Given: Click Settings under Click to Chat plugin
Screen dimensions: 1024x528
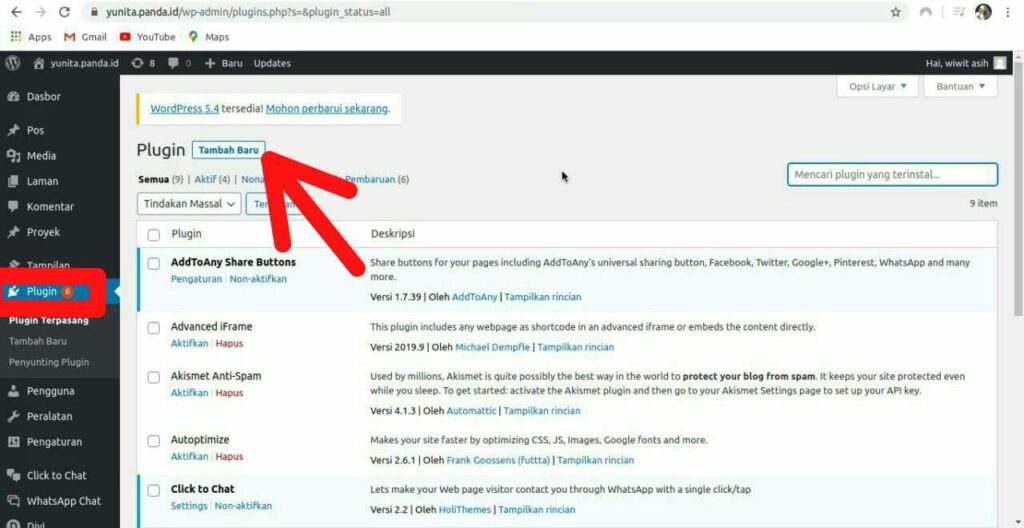Looking at the screenshot, I should coord(189,506).
